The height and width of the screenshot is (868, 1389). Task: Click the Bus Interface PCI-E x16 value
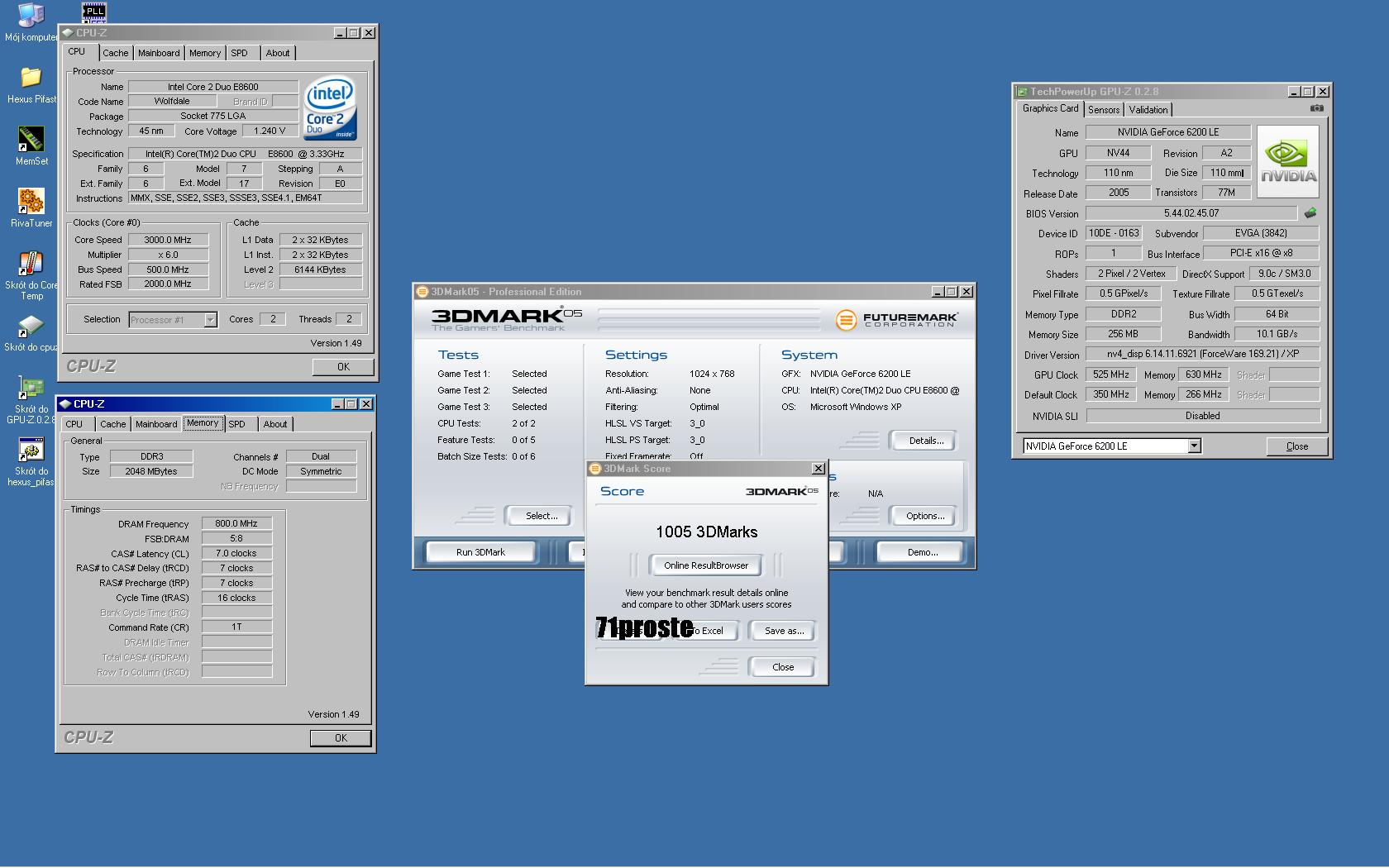[1262, 253]
